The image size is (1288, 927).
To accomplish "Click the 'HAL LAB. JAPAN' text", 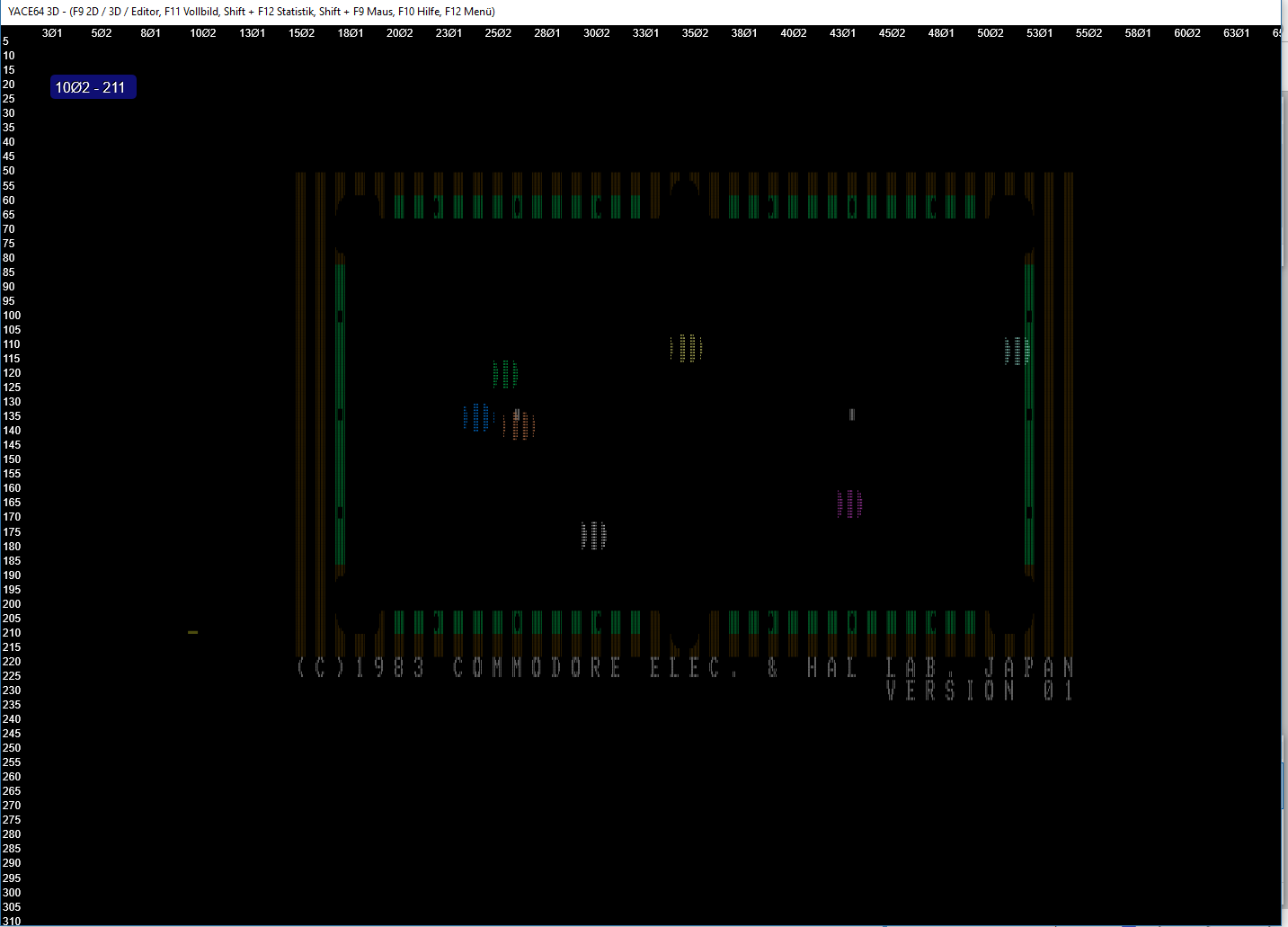I will 940,668.
